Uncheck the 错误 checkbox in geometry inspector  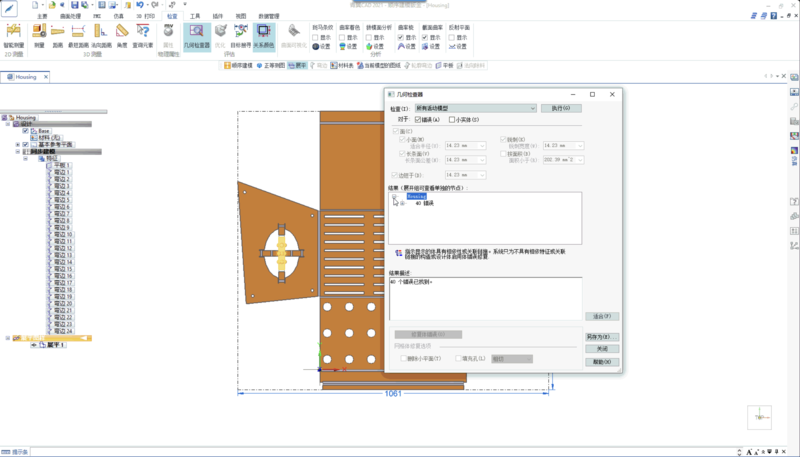click(x=418, y=119)
